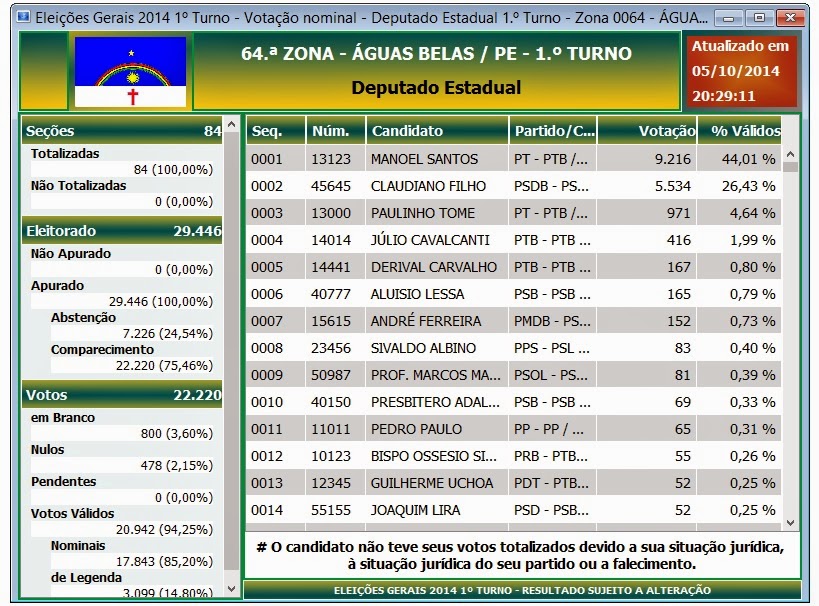Select the GUILHERME UCHOA candidate row
This screenshot has height=606, width=819.
[x=514, y=483]
